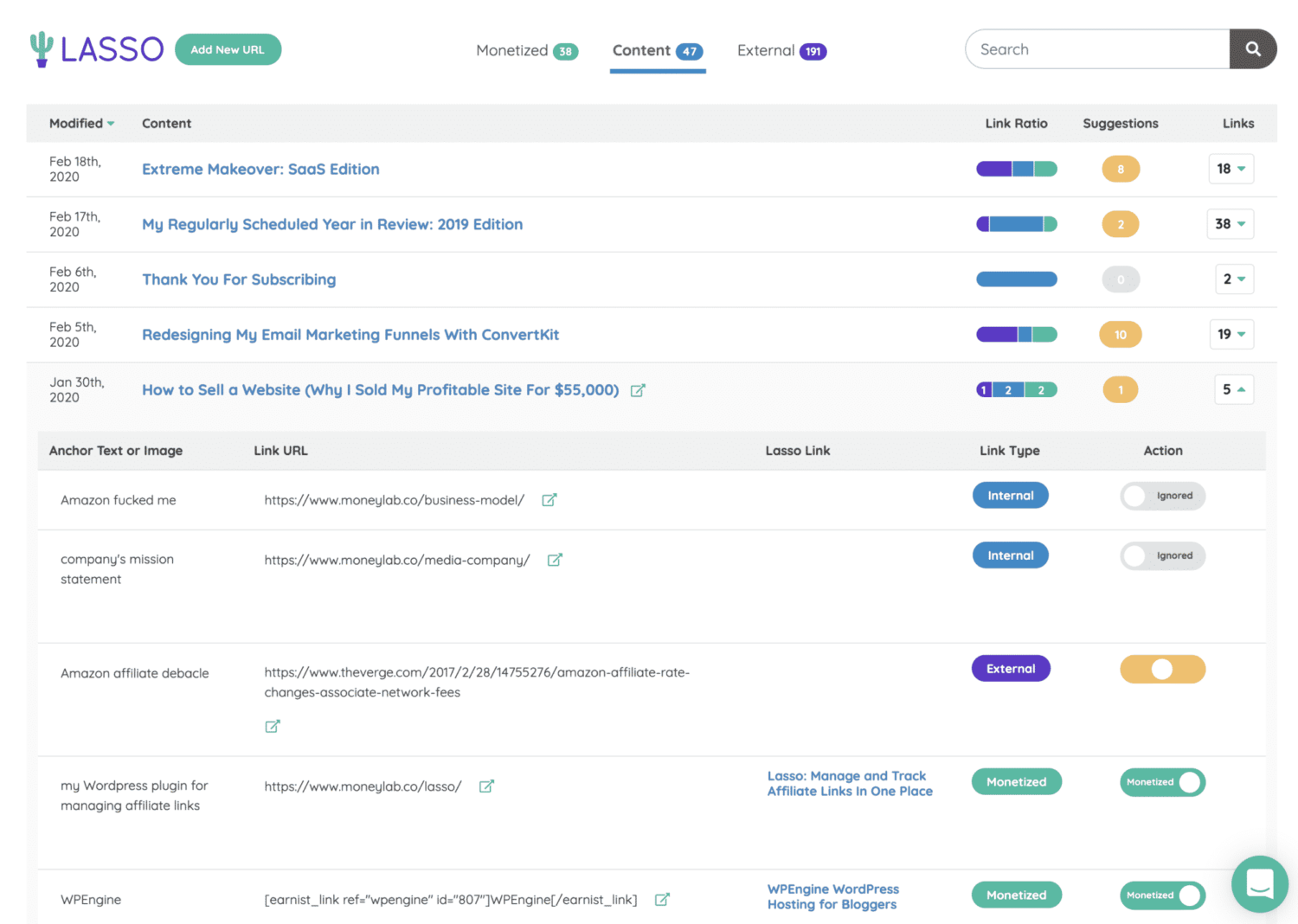
Task: Click the Links column header
Action: coord(1238,124)
